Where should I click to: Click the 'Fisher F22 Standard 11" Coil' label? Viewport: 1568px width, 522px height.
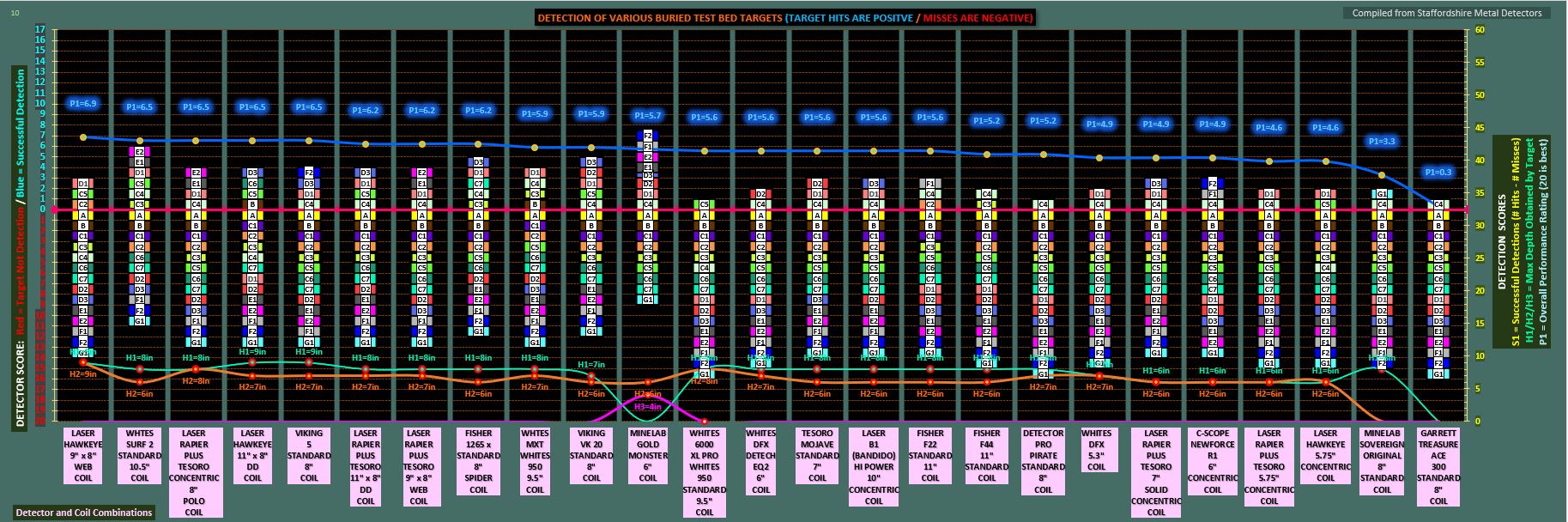930,456
